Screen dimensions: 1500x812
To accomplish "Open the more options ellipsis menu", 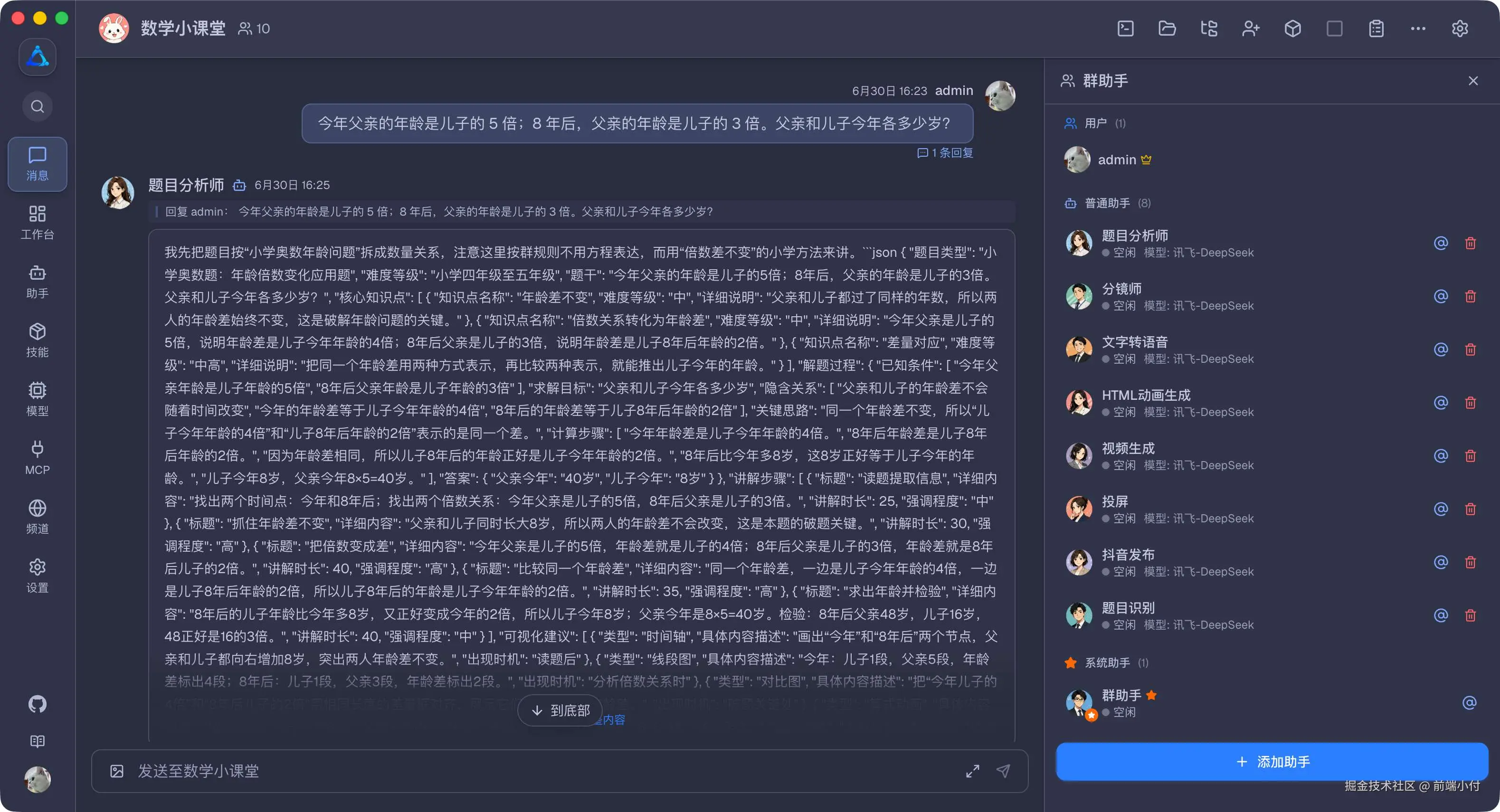I will (1418, 28).
